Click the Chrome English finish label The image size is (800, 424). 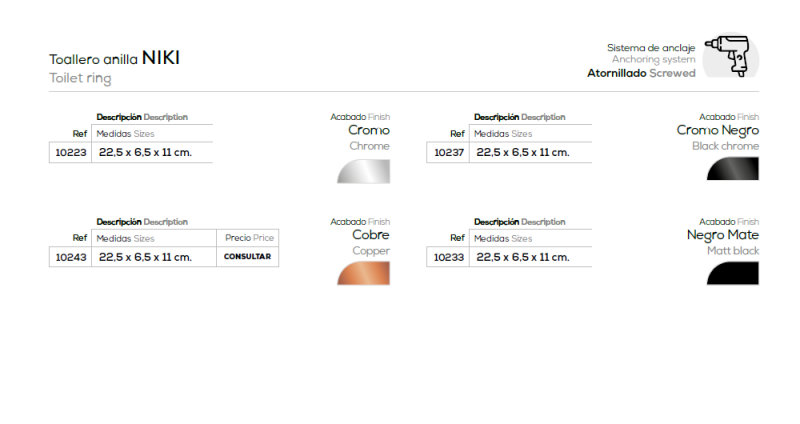pos(369,146)
